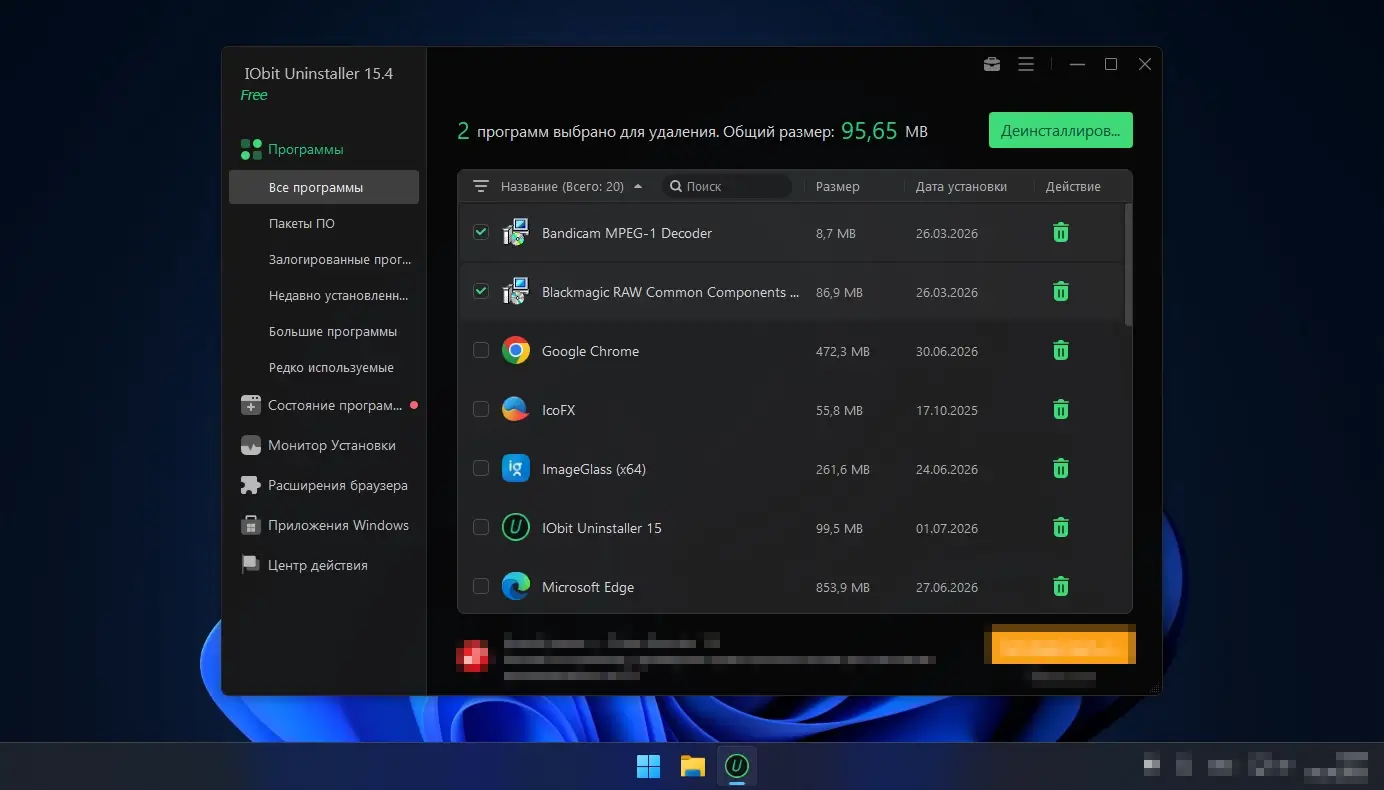Open Расширения браузера label
Viewport: 1384px width, 790px height.
338,486
